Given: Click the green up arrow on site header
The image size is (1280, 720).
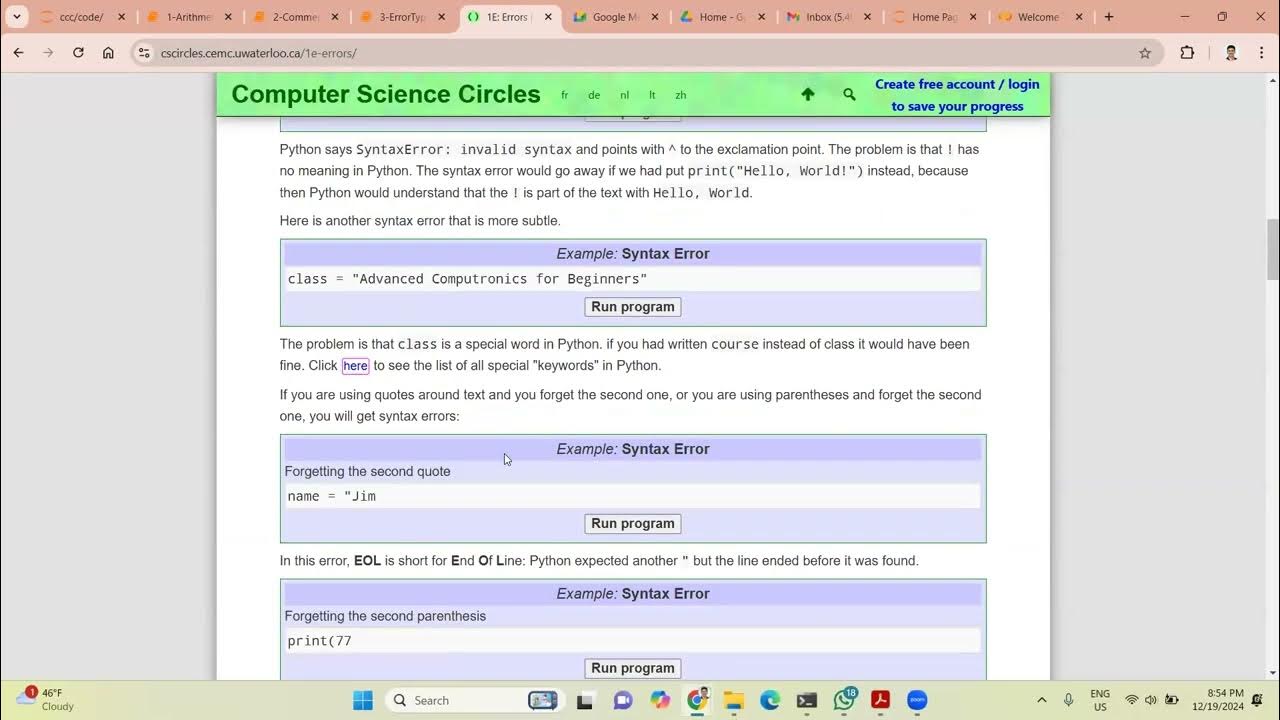Looking at the screenshot, I should pyautogui.click(x=808, y=94).
